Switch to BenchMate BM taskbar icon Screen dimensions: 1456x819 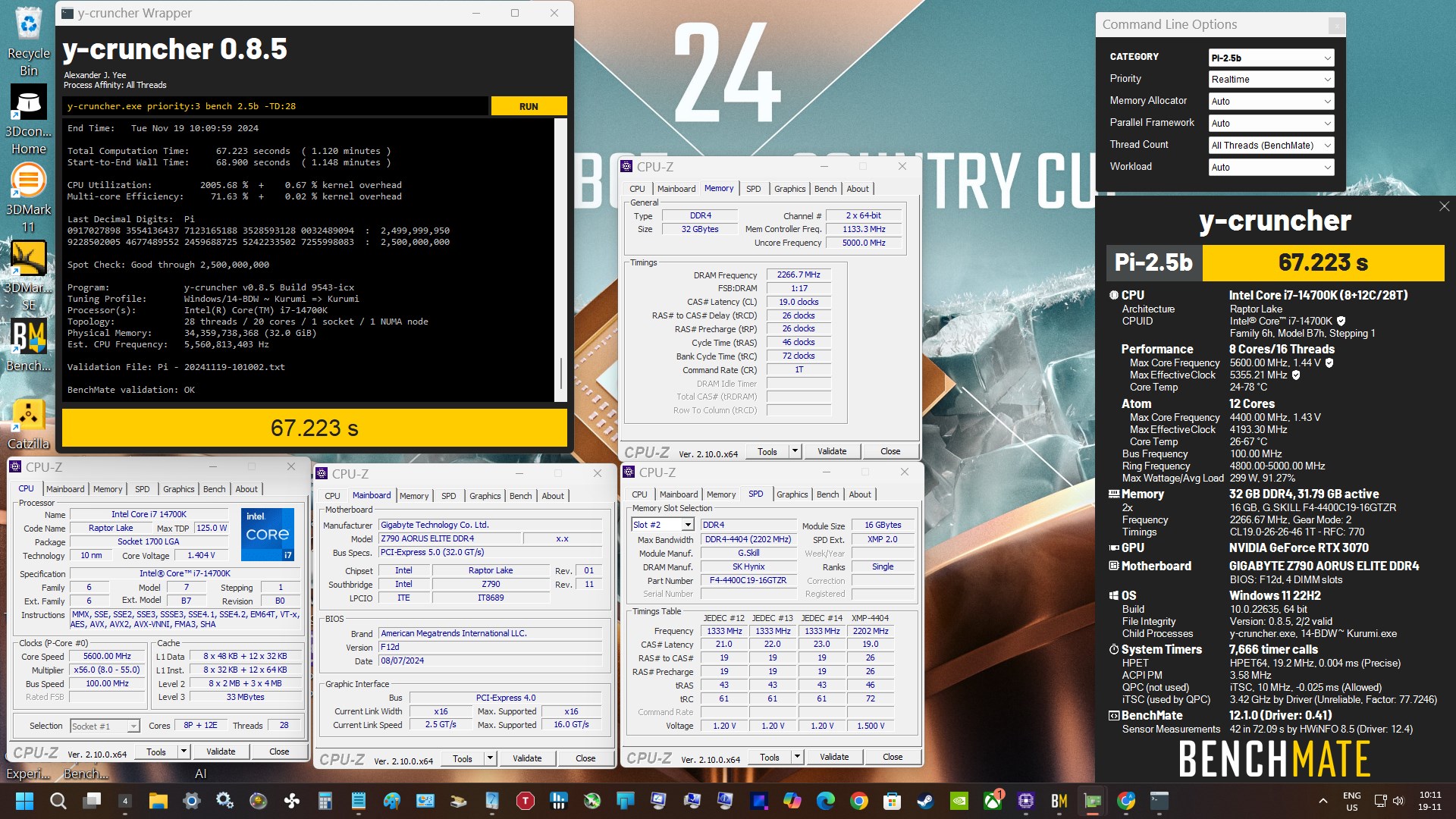point(1059,801)
